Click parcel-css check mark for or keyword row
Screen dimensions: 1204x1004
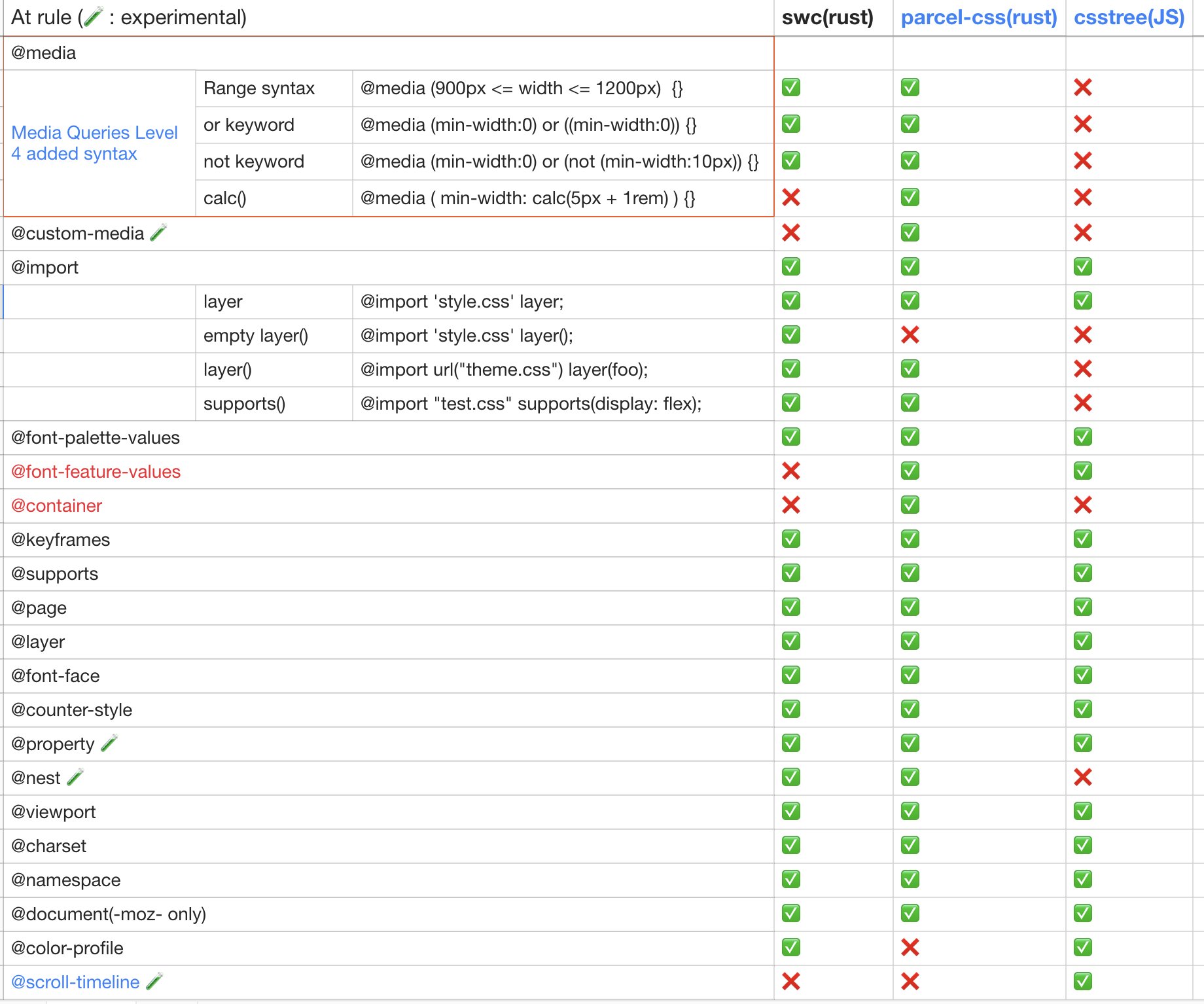(x=910, y=124)
